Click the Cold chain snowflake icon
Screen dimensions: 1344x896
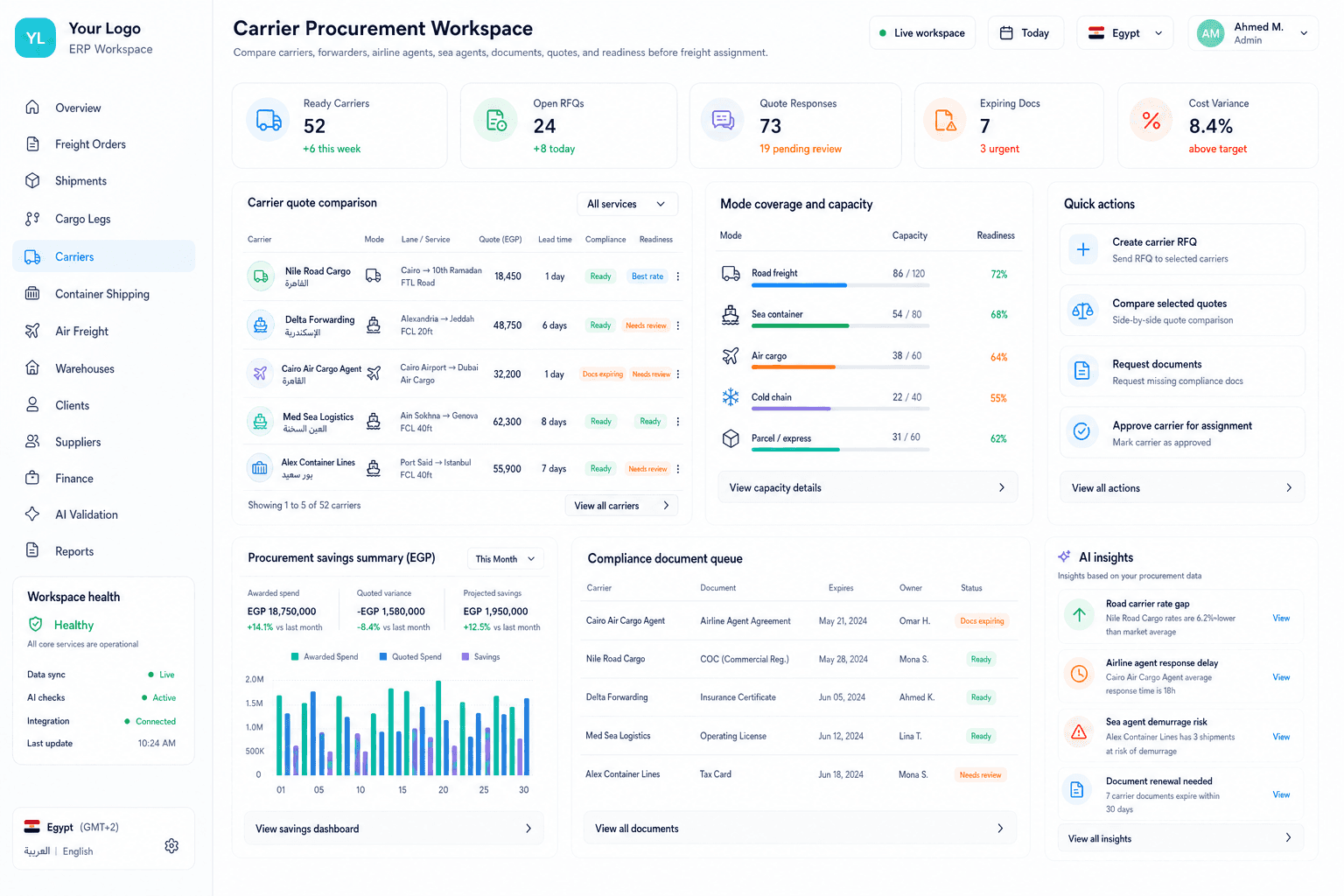coord(731,397)
